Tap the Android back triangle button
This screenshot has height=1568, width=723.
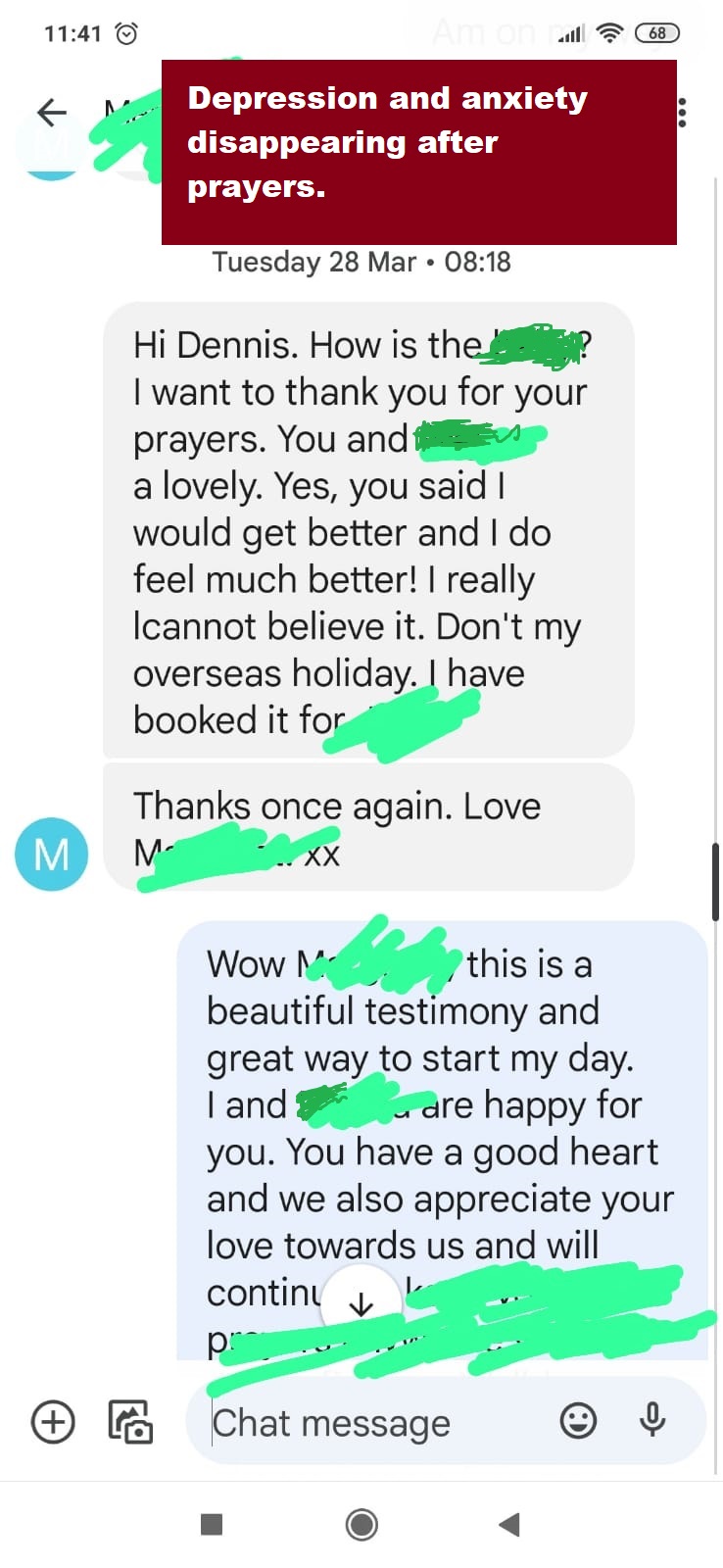point(508,1524)
